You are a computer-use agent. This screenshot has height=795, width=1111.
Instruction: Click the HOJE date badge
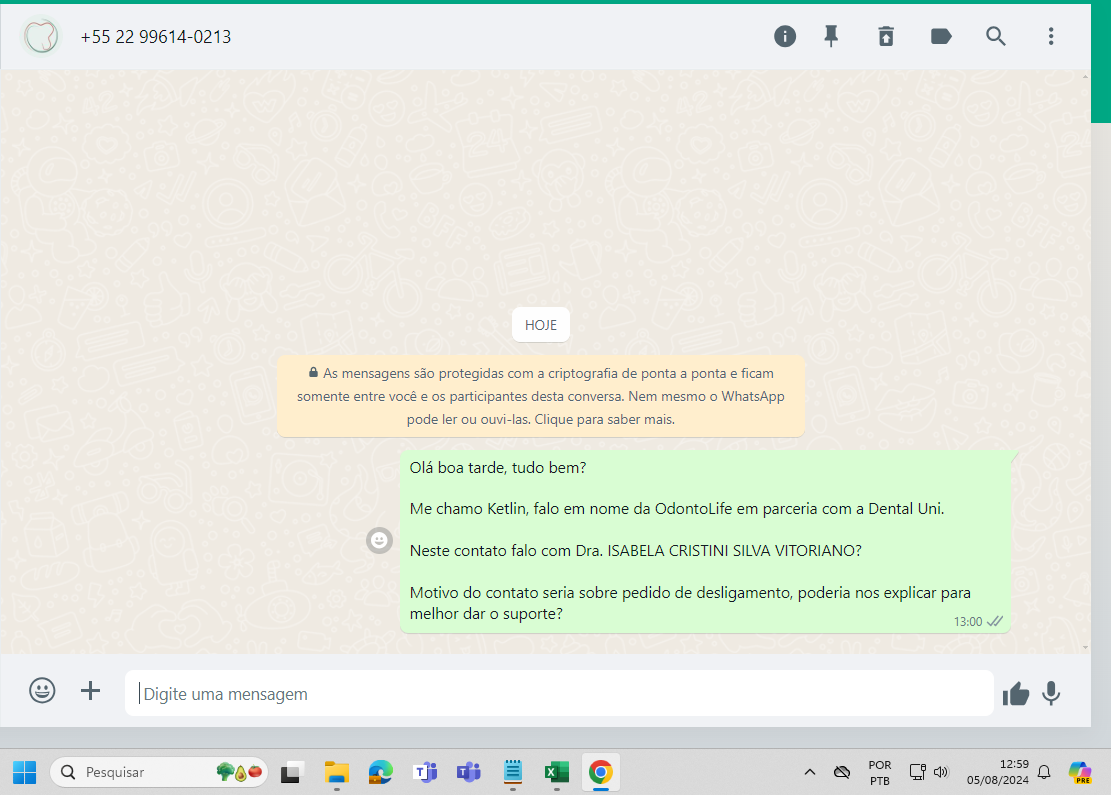(541, 325)
